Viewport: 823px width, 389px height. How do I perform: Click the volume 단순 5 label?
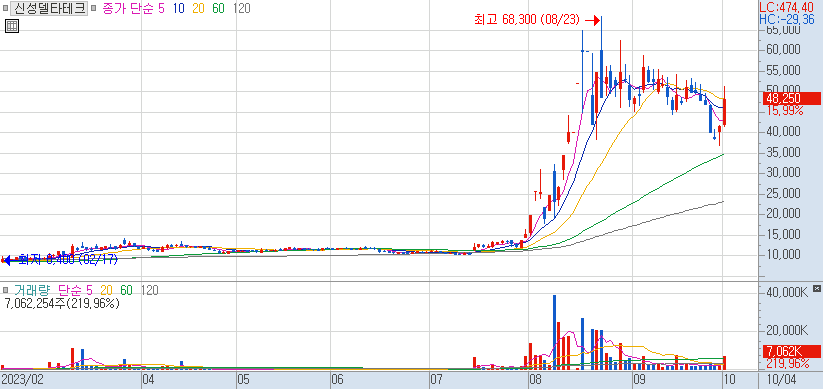pyautogui.click(x=75, y=290)
